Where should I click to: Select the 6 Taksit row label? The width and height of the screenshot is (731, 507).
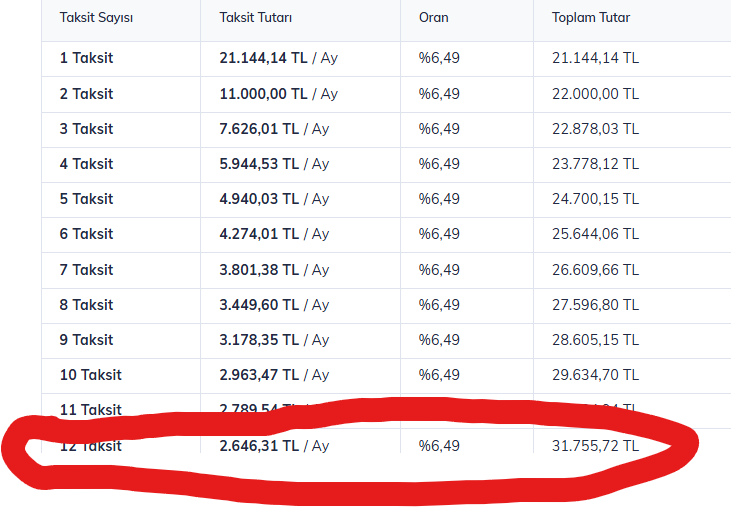pos(86,234)
